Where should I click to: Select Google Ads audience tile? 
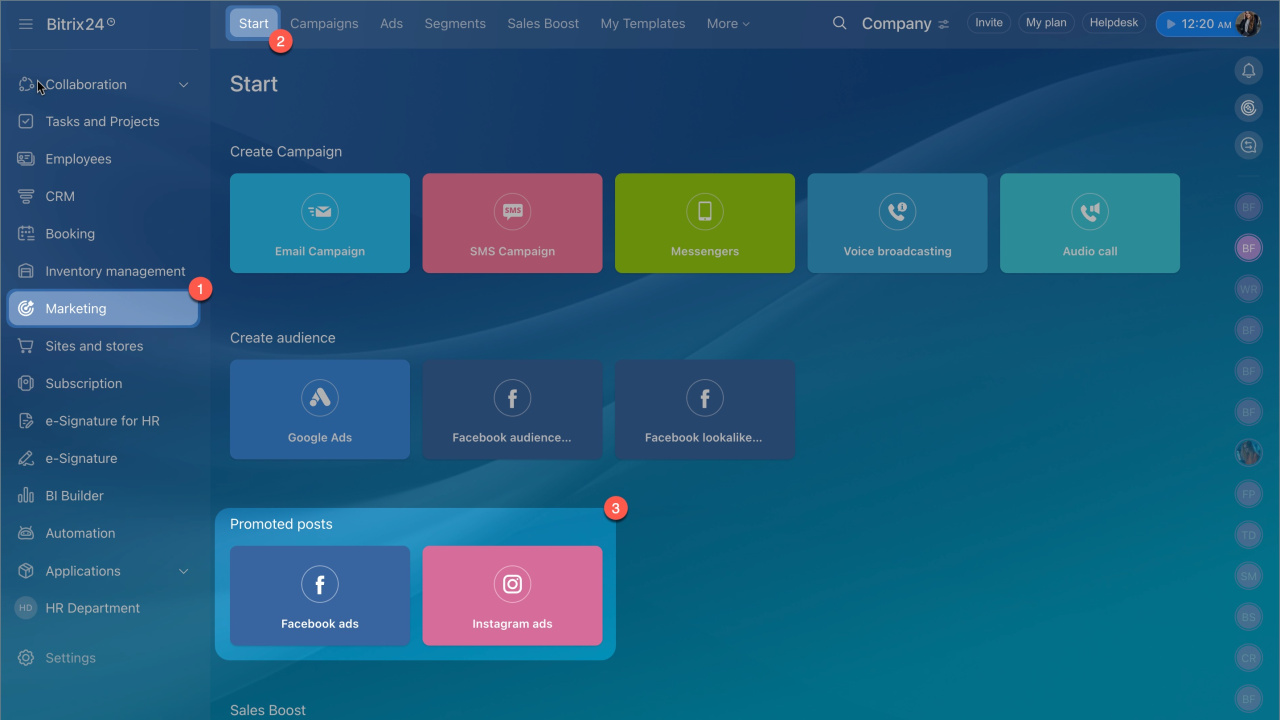point(320,409)
